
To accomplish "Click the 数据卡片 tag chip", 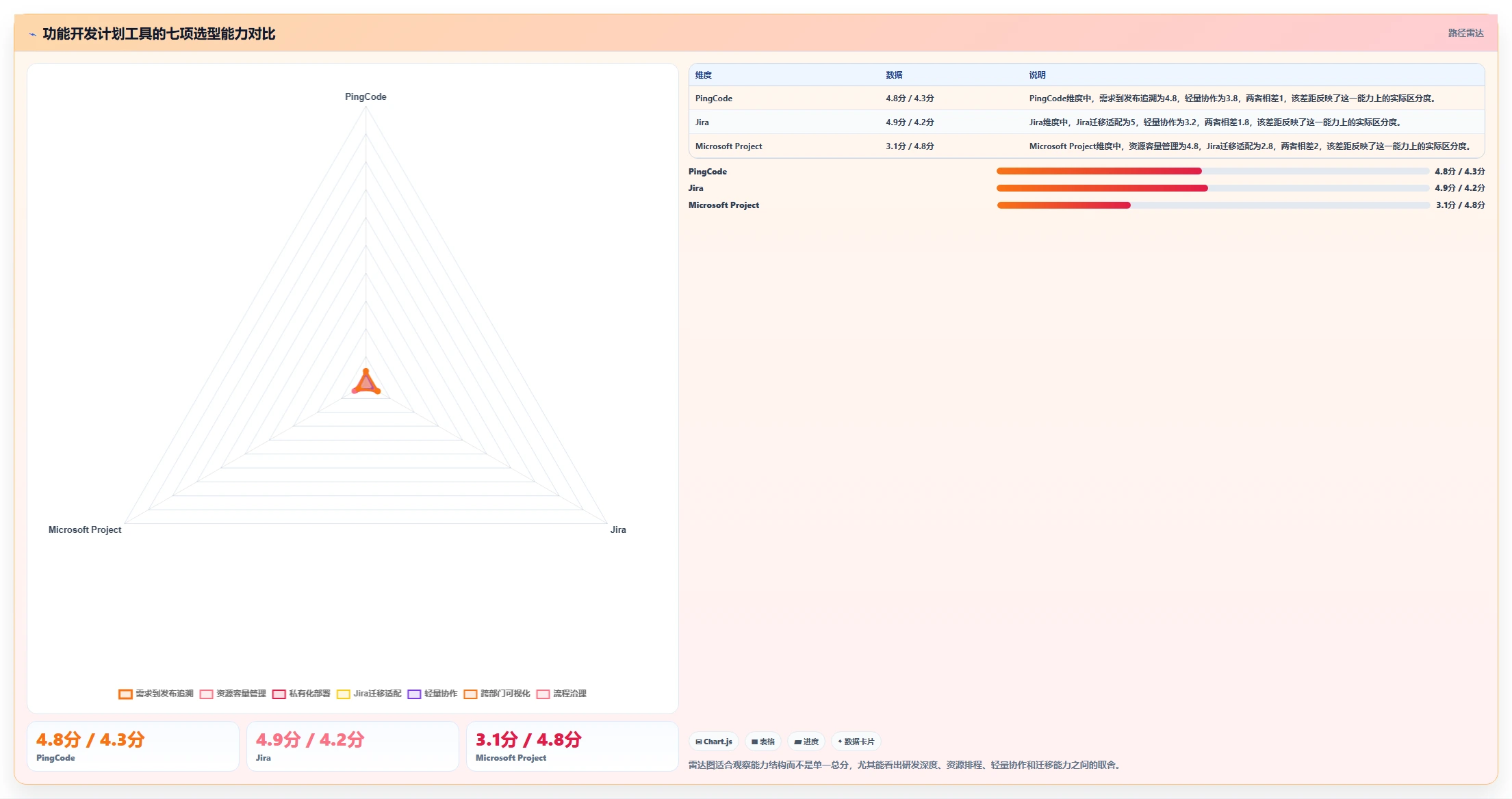I will [x=856, y=742].
